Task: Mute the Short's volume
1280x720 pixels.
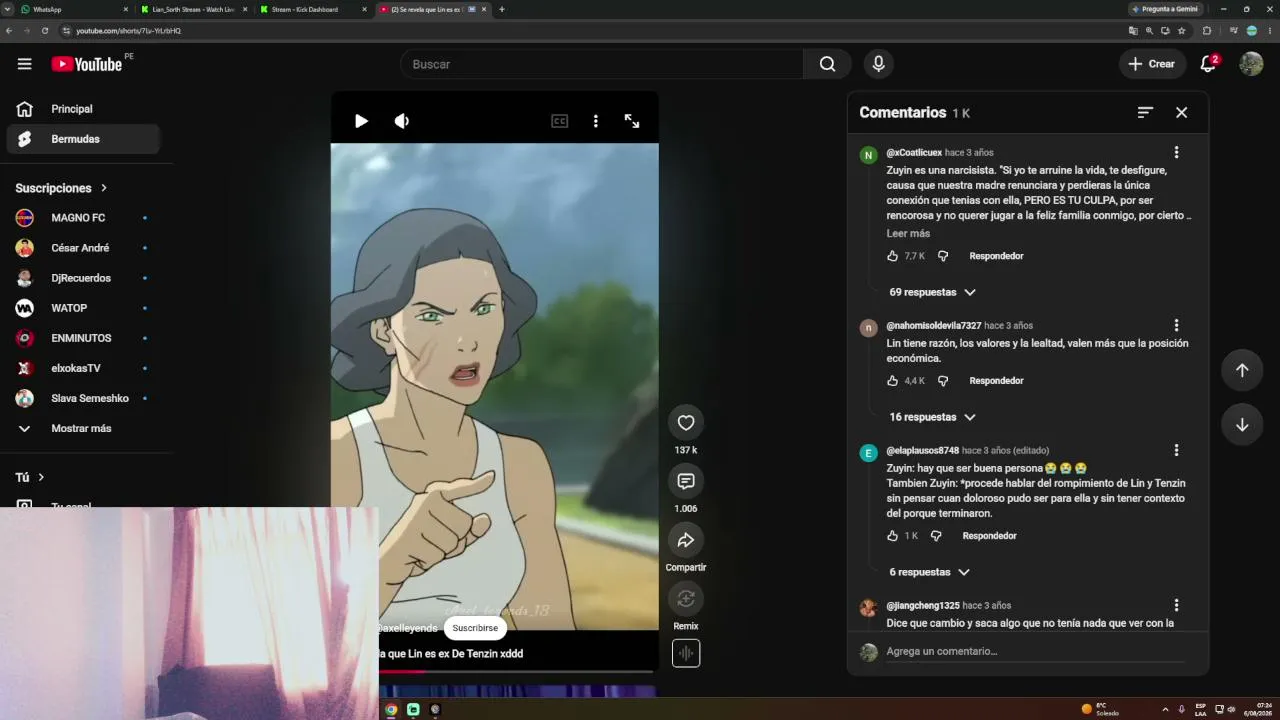Action: coord(402,121)
